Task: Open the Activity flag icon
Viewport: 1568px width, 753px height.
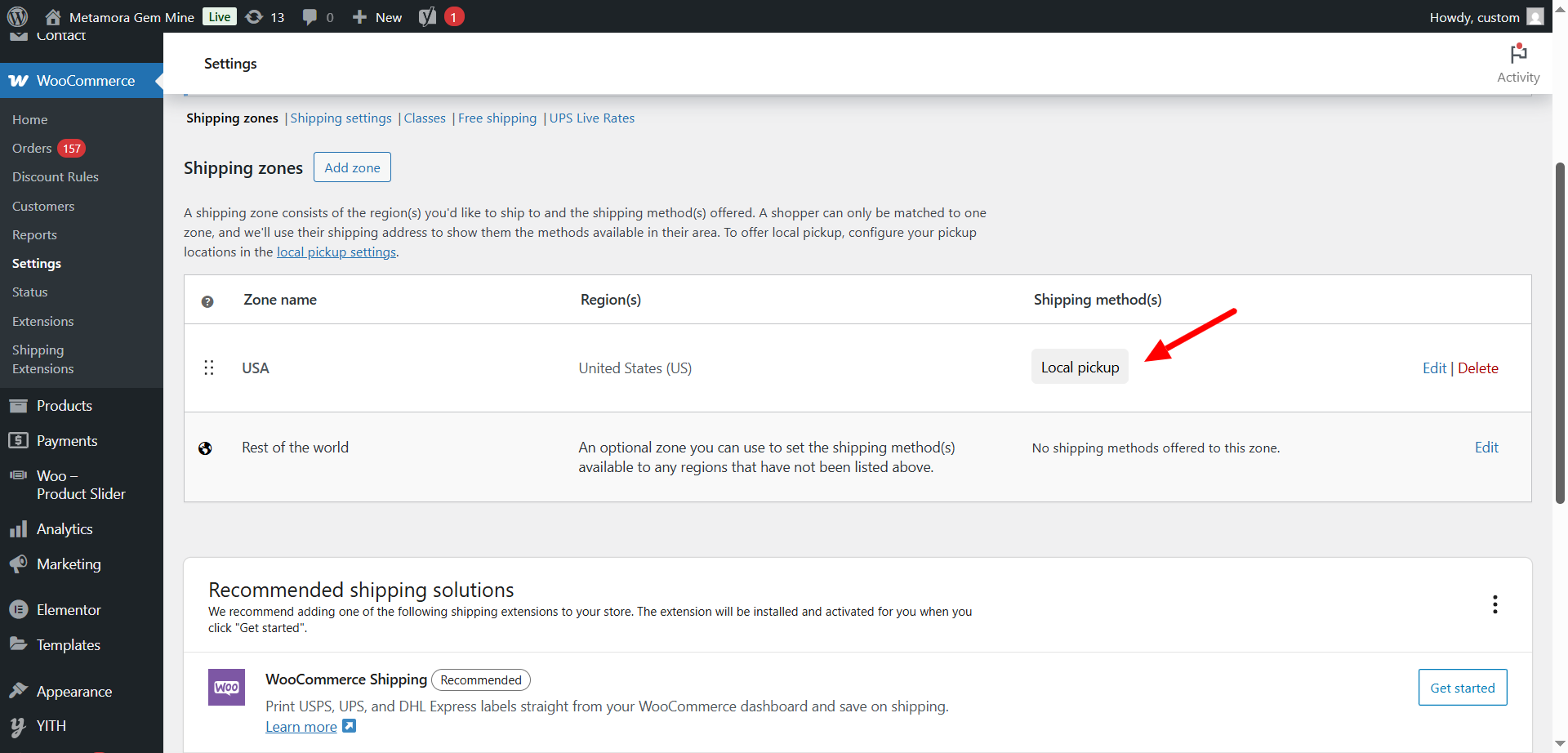Action: (x=1518, y=54)
